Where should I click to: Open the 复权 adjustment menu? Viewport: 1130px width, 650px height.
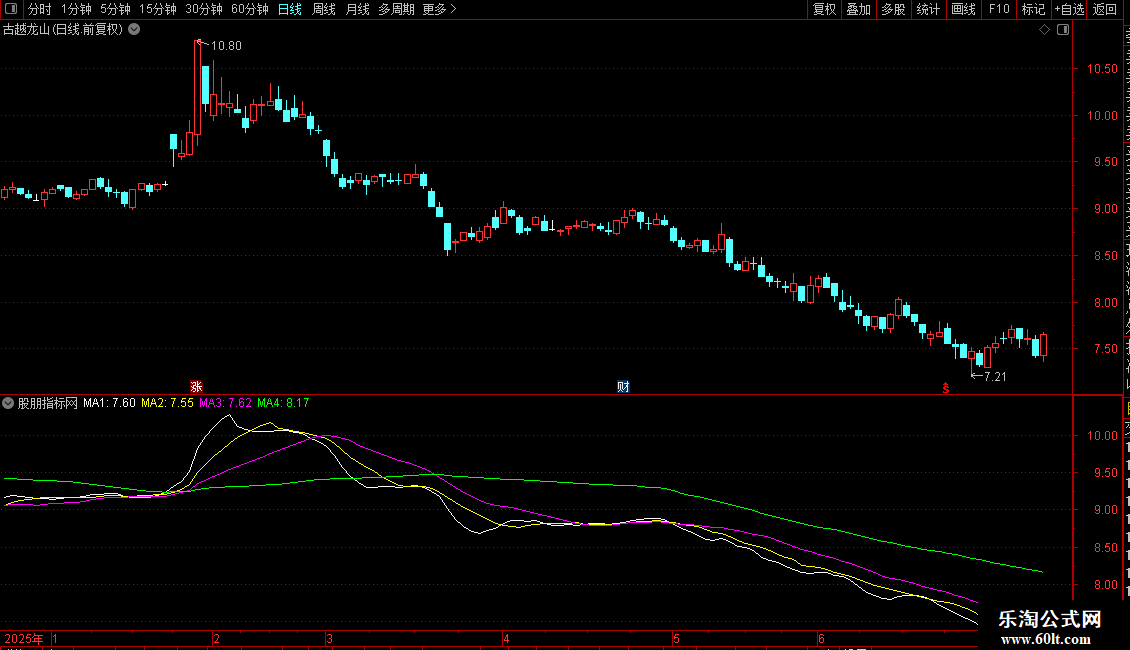tap(824, 9)
